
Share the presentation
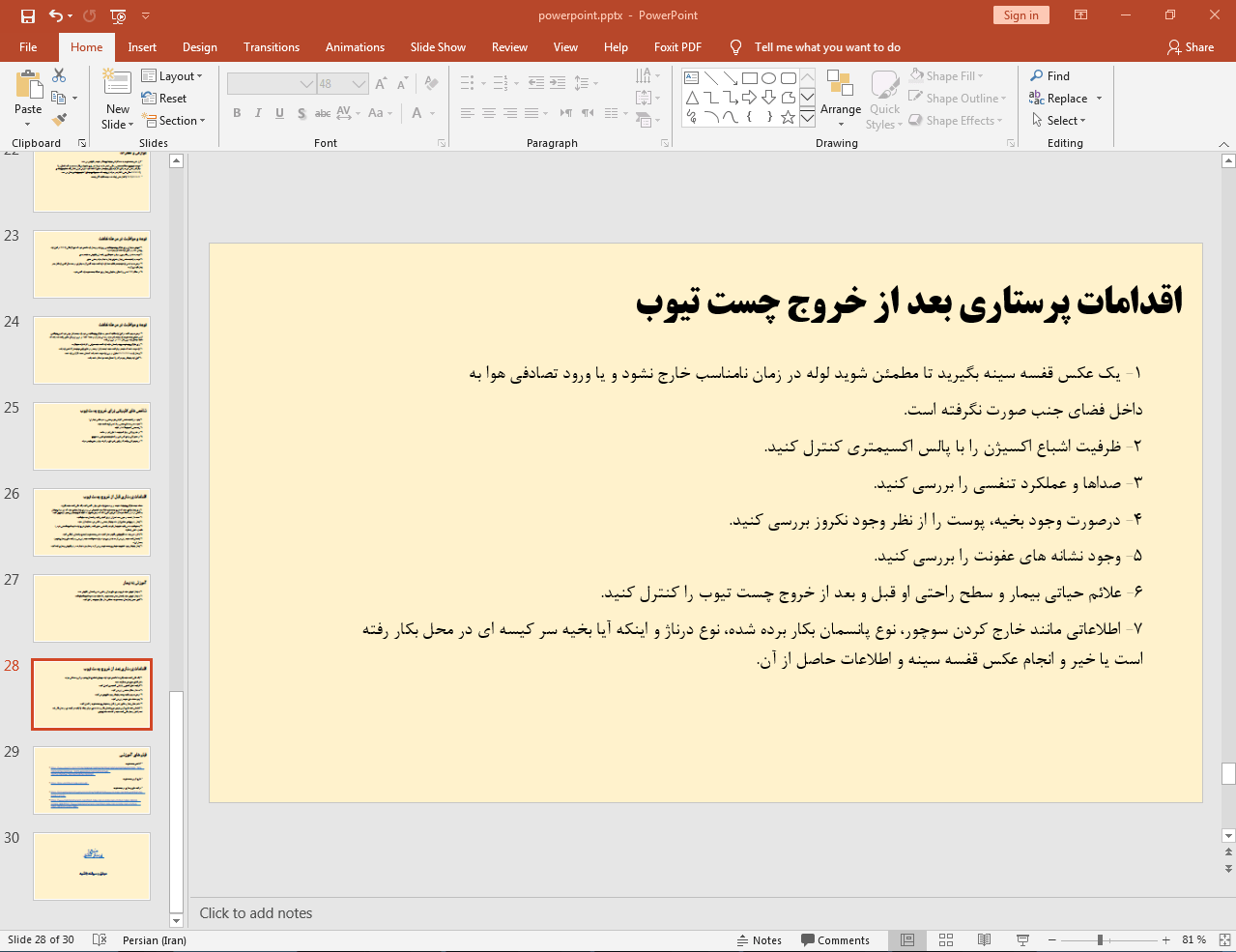(1191, 47)
